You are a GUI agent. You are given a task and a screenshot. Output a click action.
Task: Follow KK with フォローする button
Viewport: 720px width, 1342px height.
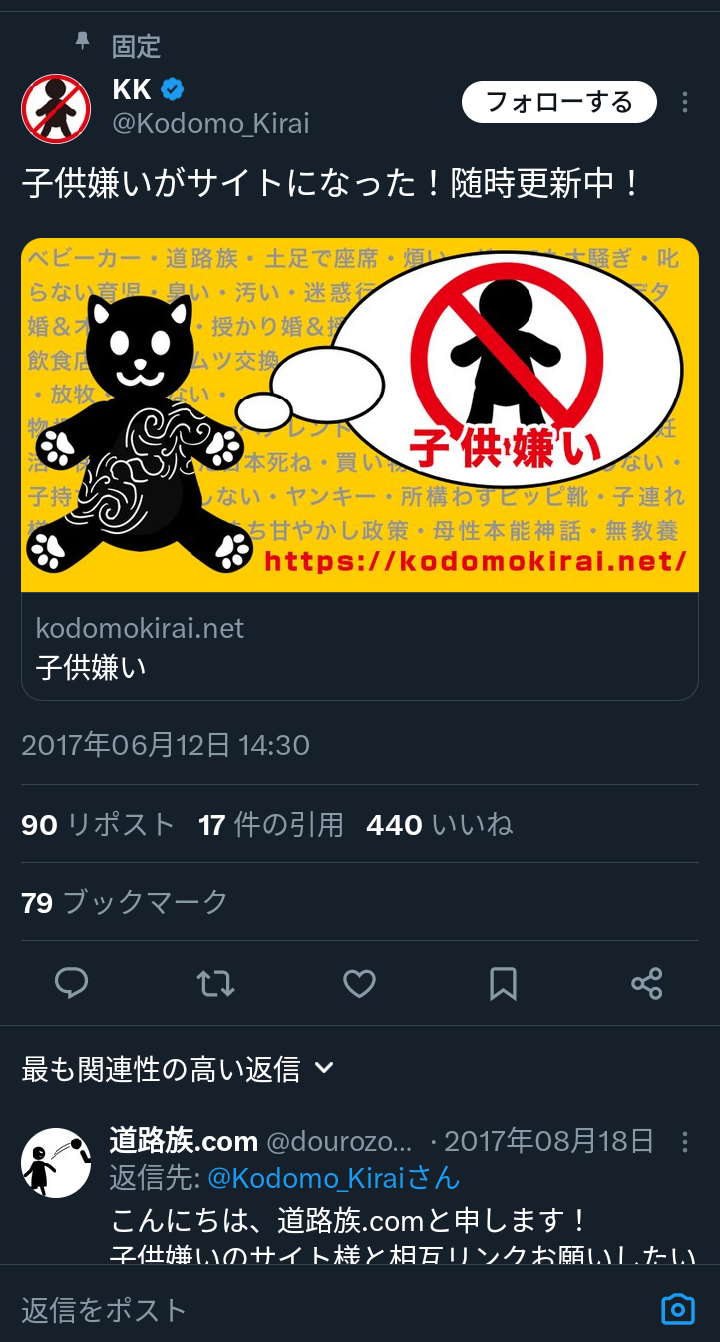pos(559,102)
